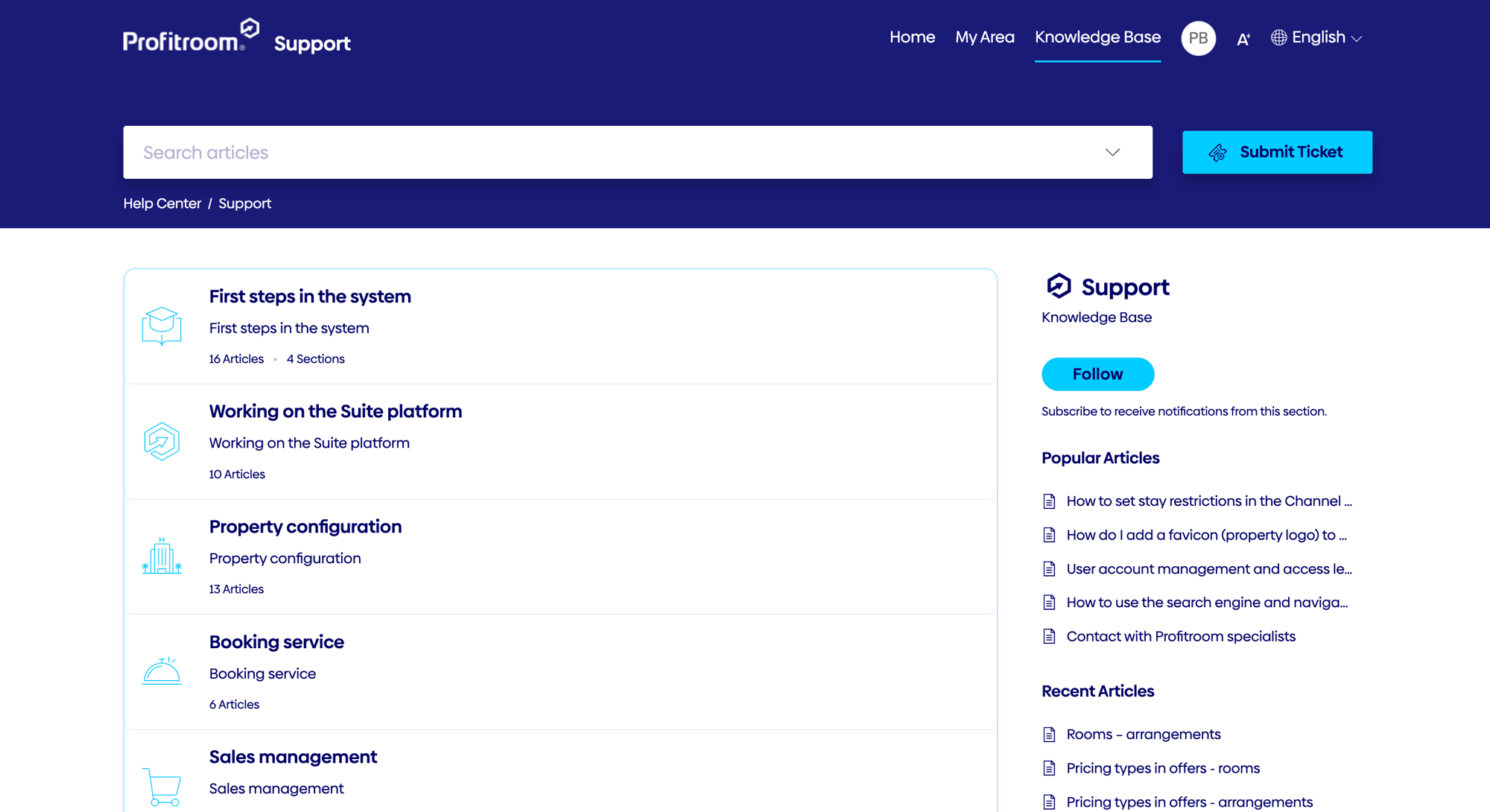Screen dimensions: 1490x812
Task: Click the font size A+ icon
Action: pyautogui.click(x=1243, y=39)
